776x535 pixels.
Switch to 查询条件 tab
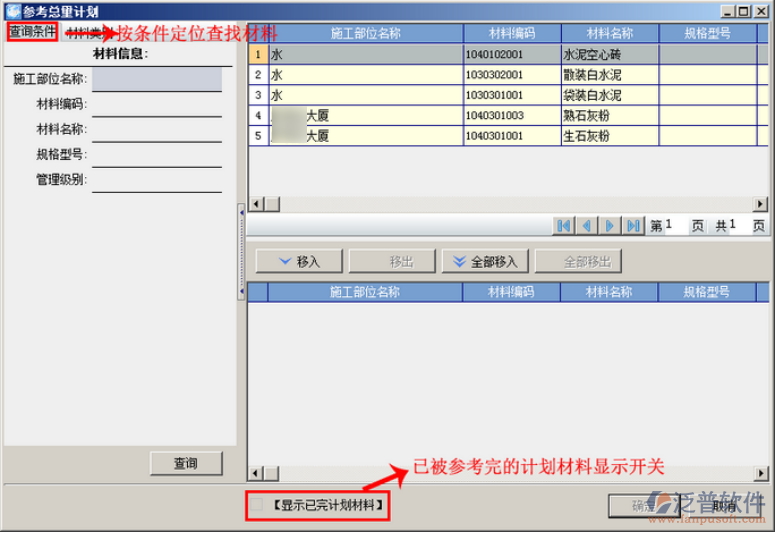tap(33, 32)
